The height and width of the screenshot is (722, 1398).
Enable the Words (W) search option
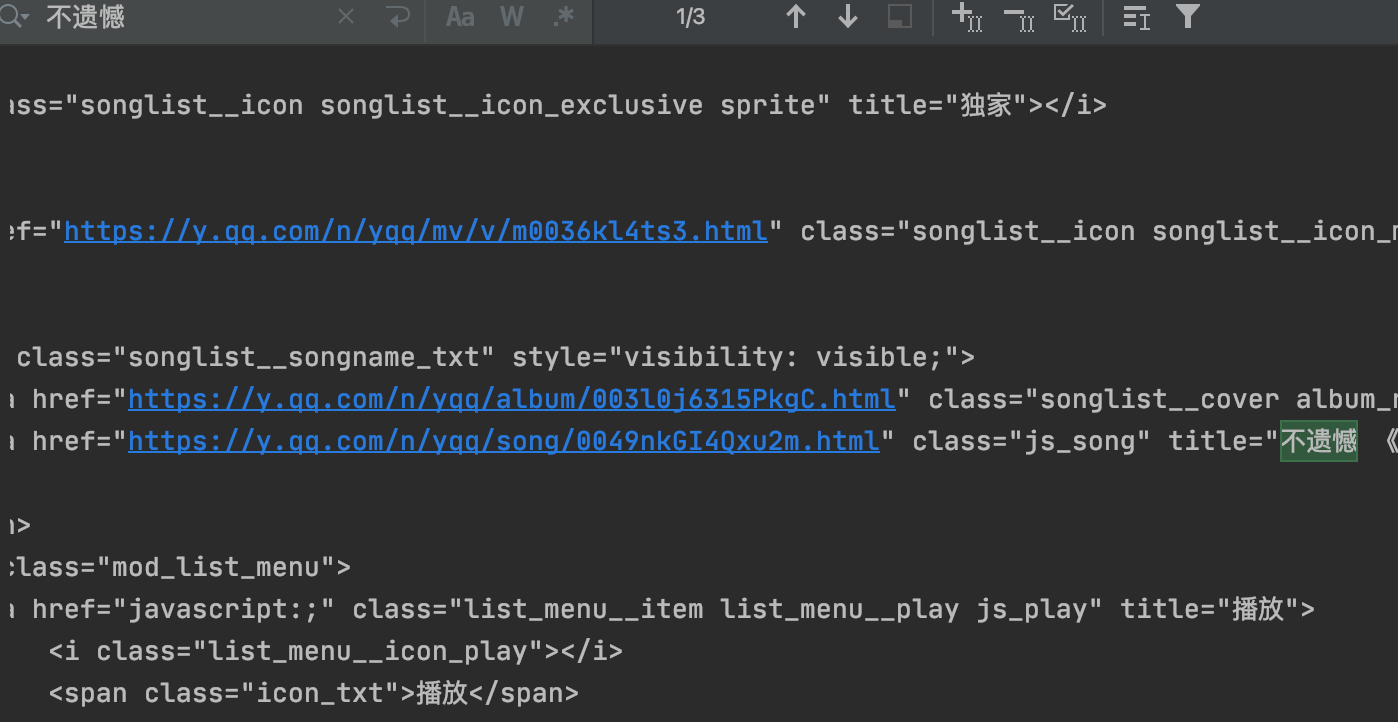511,16
